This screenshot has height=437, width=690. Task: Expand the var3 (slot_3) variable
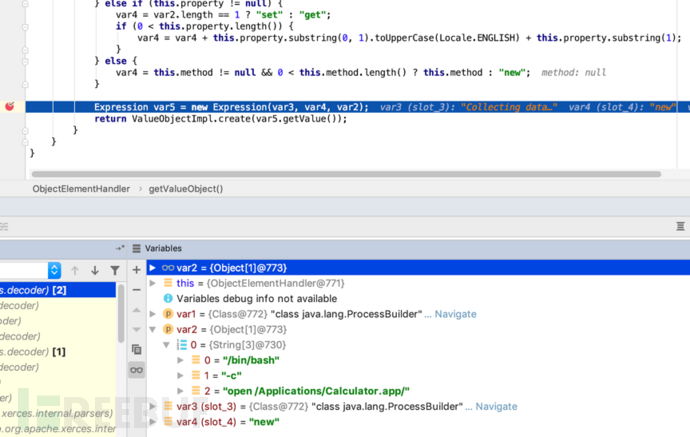pos(154,406)
